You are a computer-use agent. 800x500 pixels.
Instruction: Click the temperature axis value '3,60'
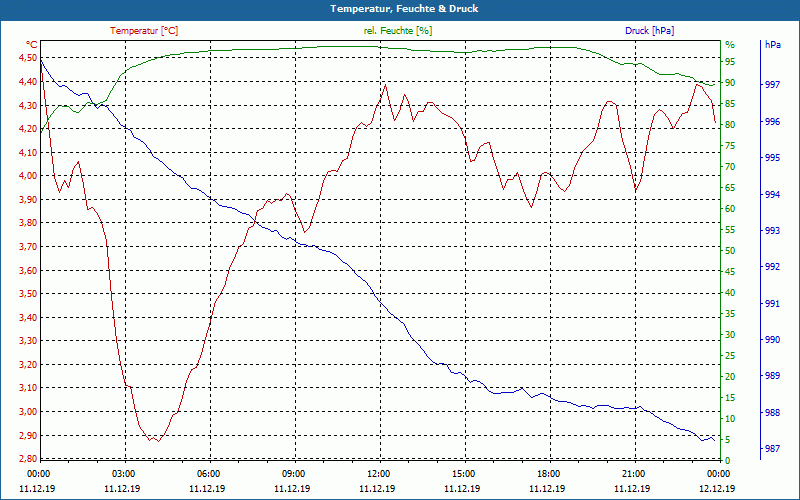(28, 270)
